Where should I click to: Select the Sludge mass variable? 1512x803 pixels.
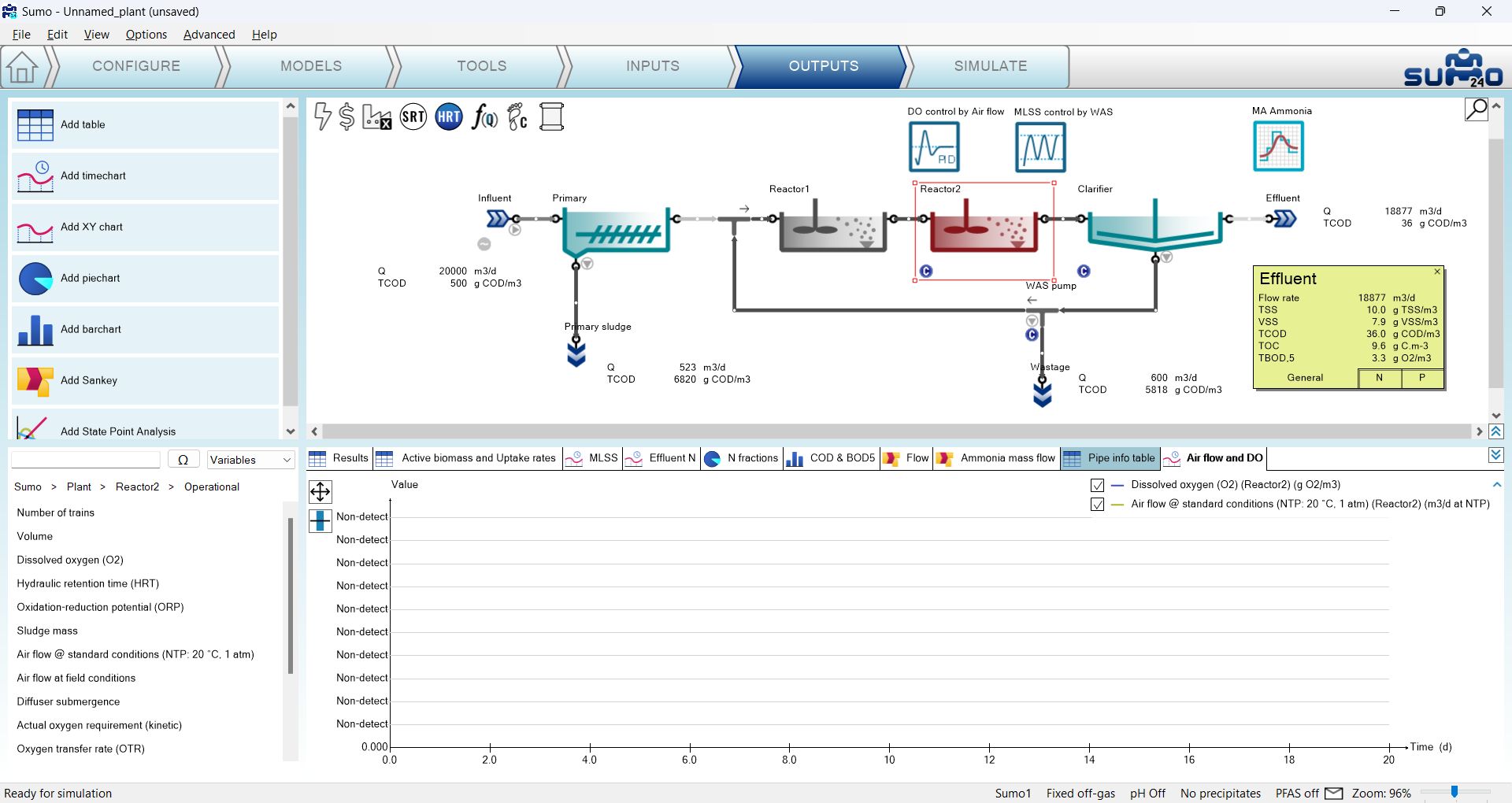click(x=47, y=631)
